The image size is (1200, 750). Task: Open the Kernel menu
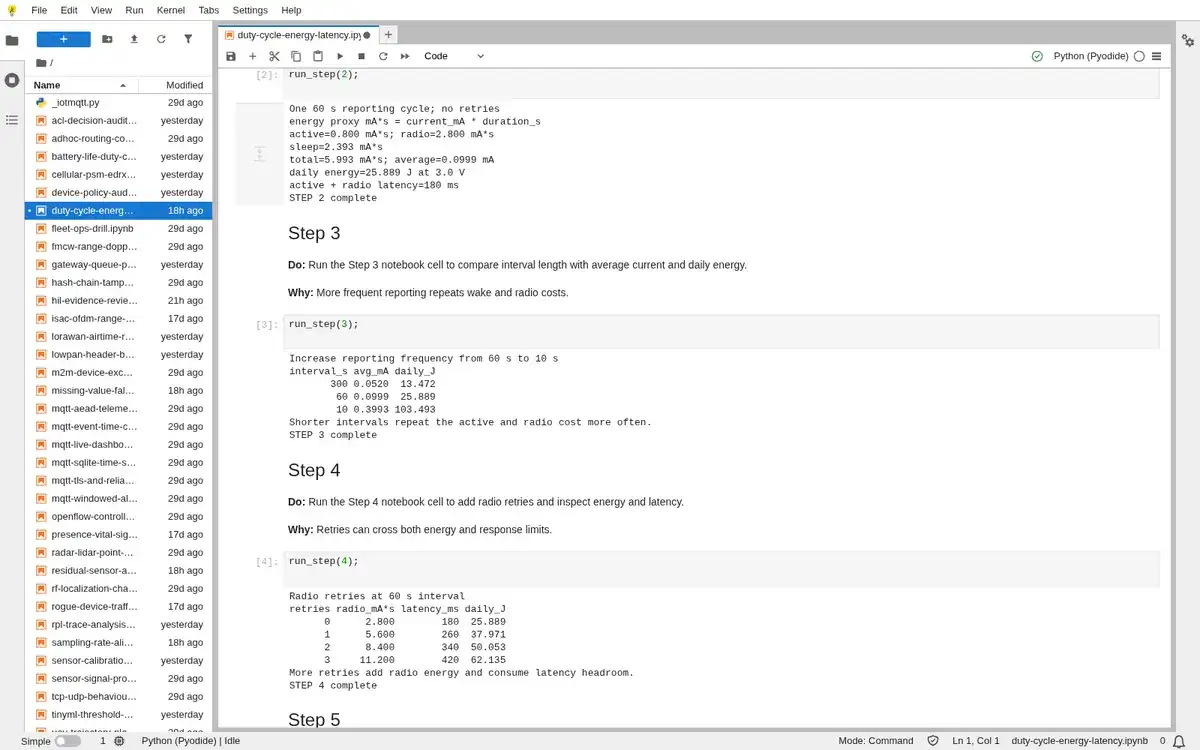point(171,10)
